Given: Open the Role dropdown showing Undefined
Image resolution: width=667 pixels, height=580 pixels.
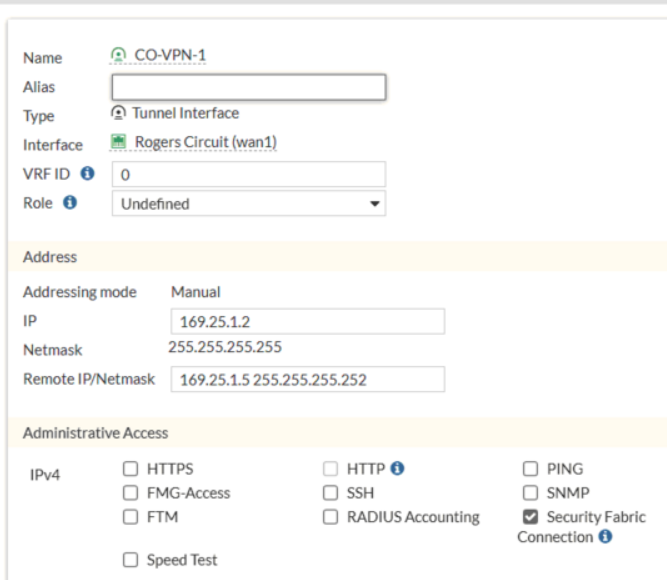Looking at the screenshot, I should tap(249, 203).
